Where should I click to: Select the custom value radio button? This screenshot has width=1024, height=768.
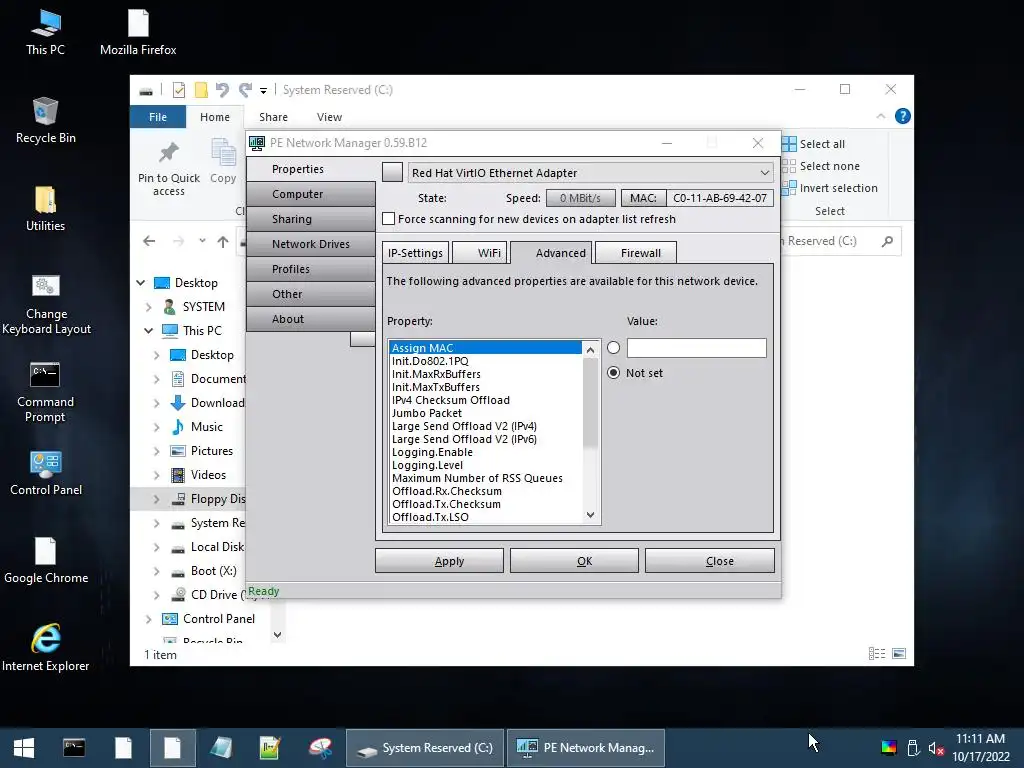(613, 347)
